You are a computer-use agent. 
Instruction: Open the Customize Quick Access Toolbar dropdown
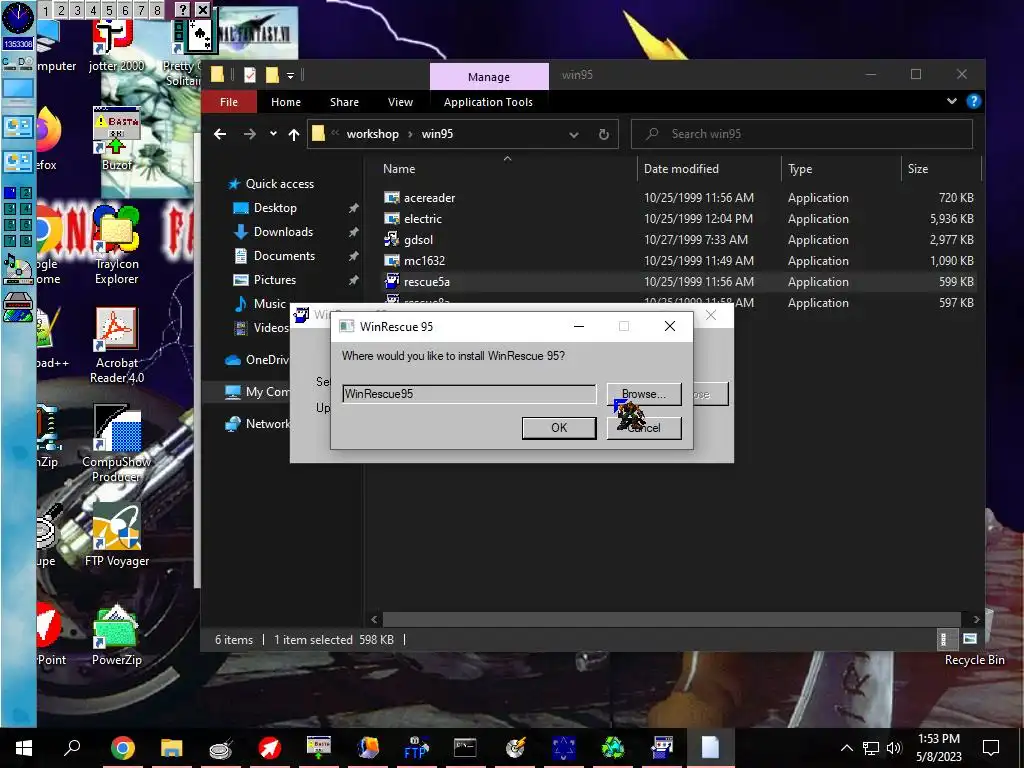pos(290,76)
